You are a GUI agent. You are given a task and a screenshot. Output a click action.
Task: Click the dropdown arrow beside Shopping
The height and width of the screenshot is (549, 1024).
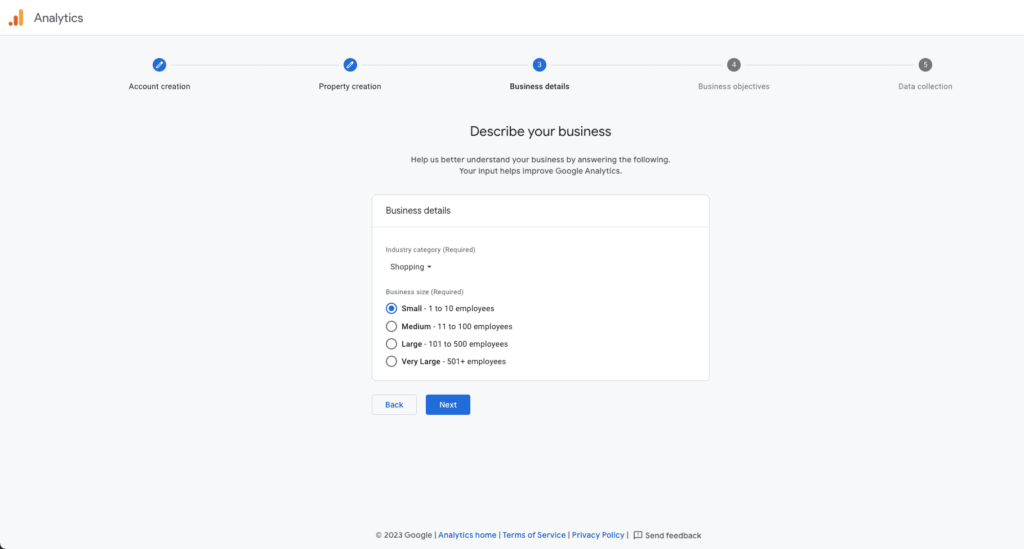pos(429,267)
